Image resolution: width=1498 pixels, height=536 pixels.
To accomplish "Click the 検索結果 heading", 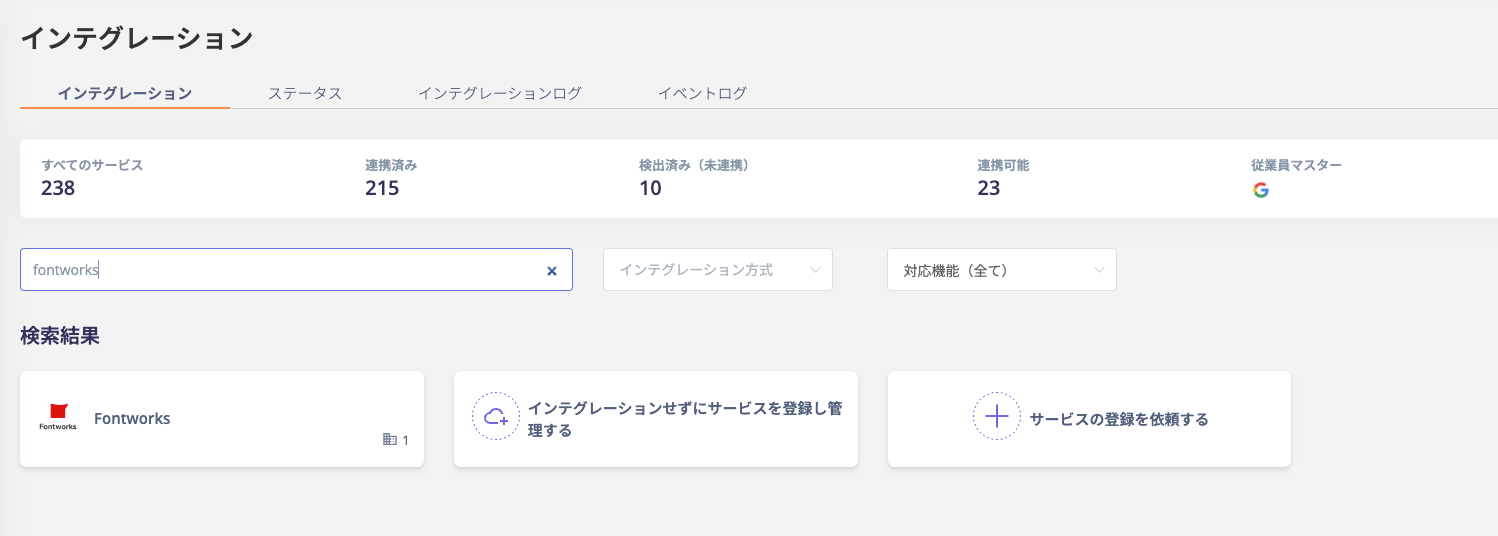I will tap(60, 336).
